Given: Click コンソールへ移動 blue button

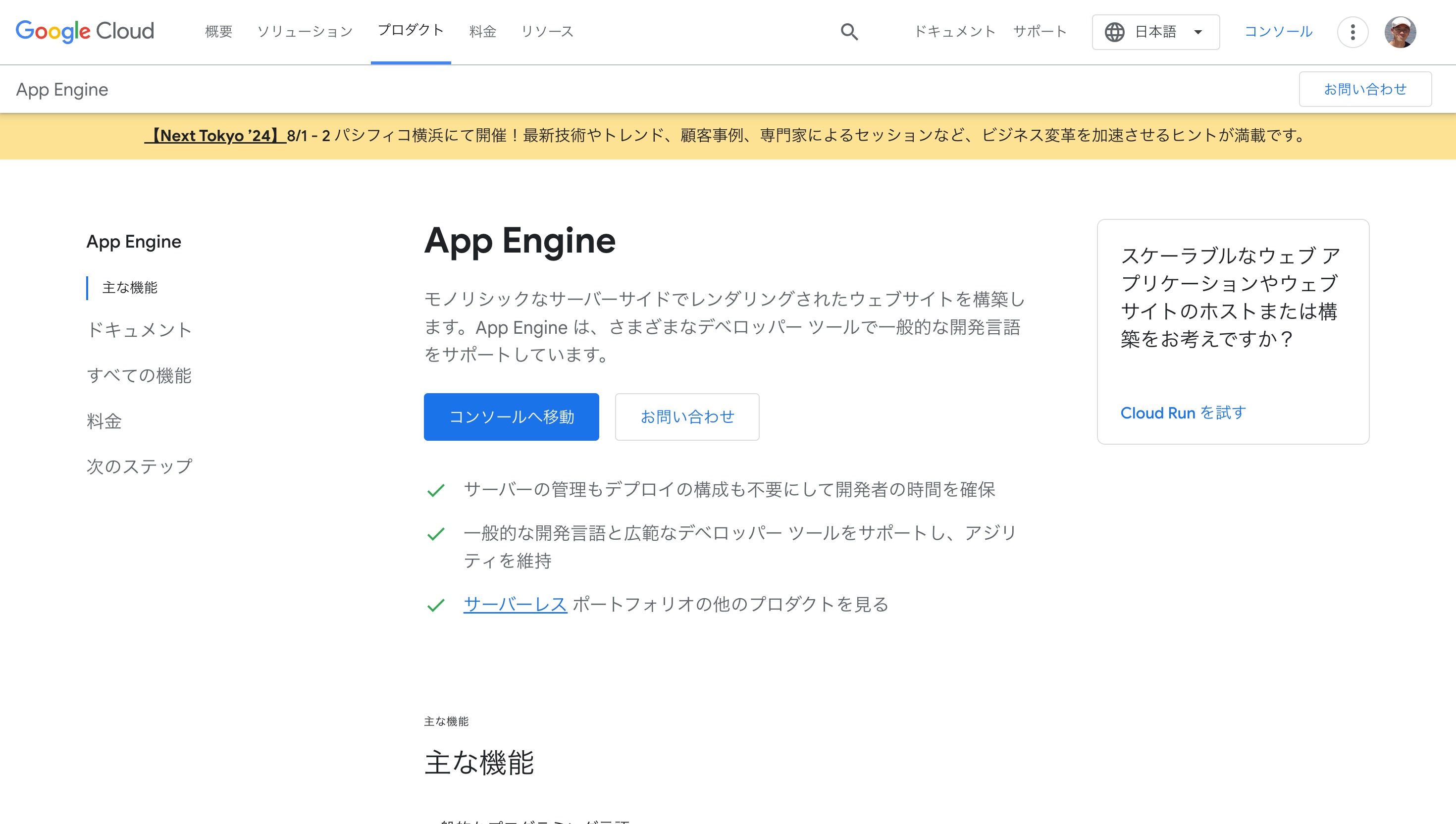Looking at the screenshot, I should 511,416.
